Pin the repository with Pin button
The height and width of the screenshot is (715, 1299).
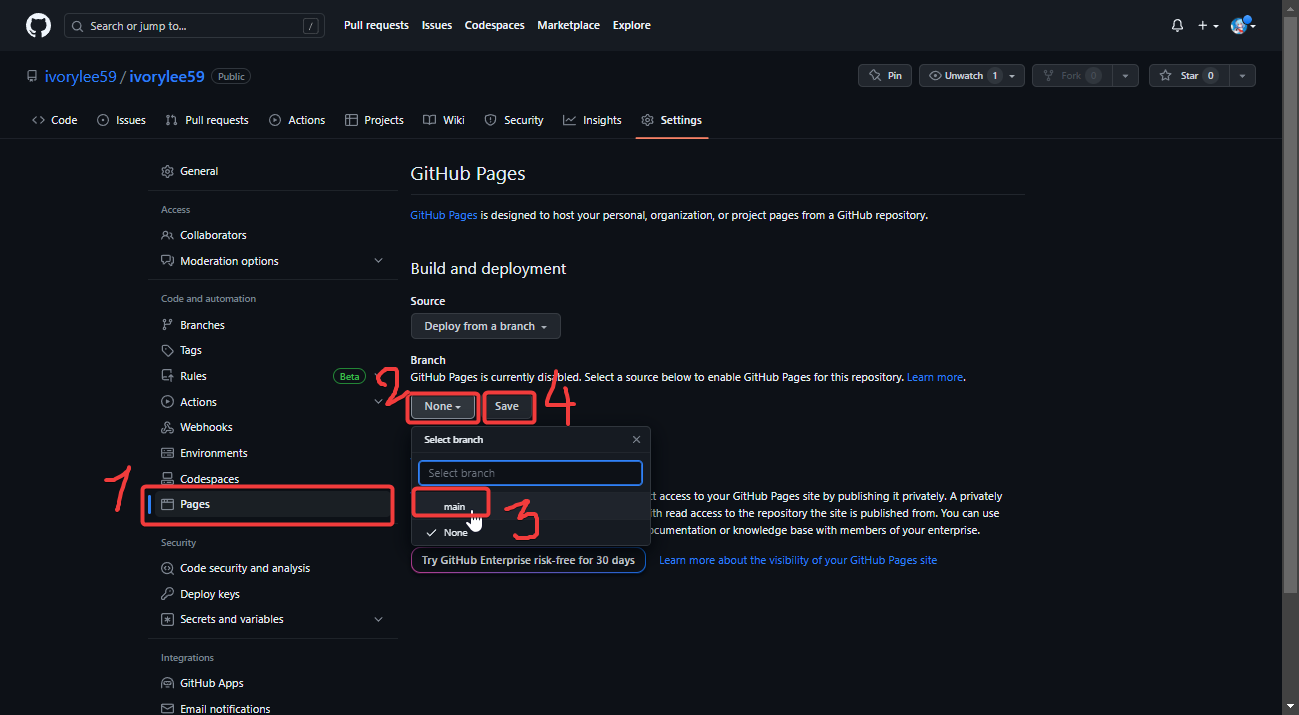[885, 76]
